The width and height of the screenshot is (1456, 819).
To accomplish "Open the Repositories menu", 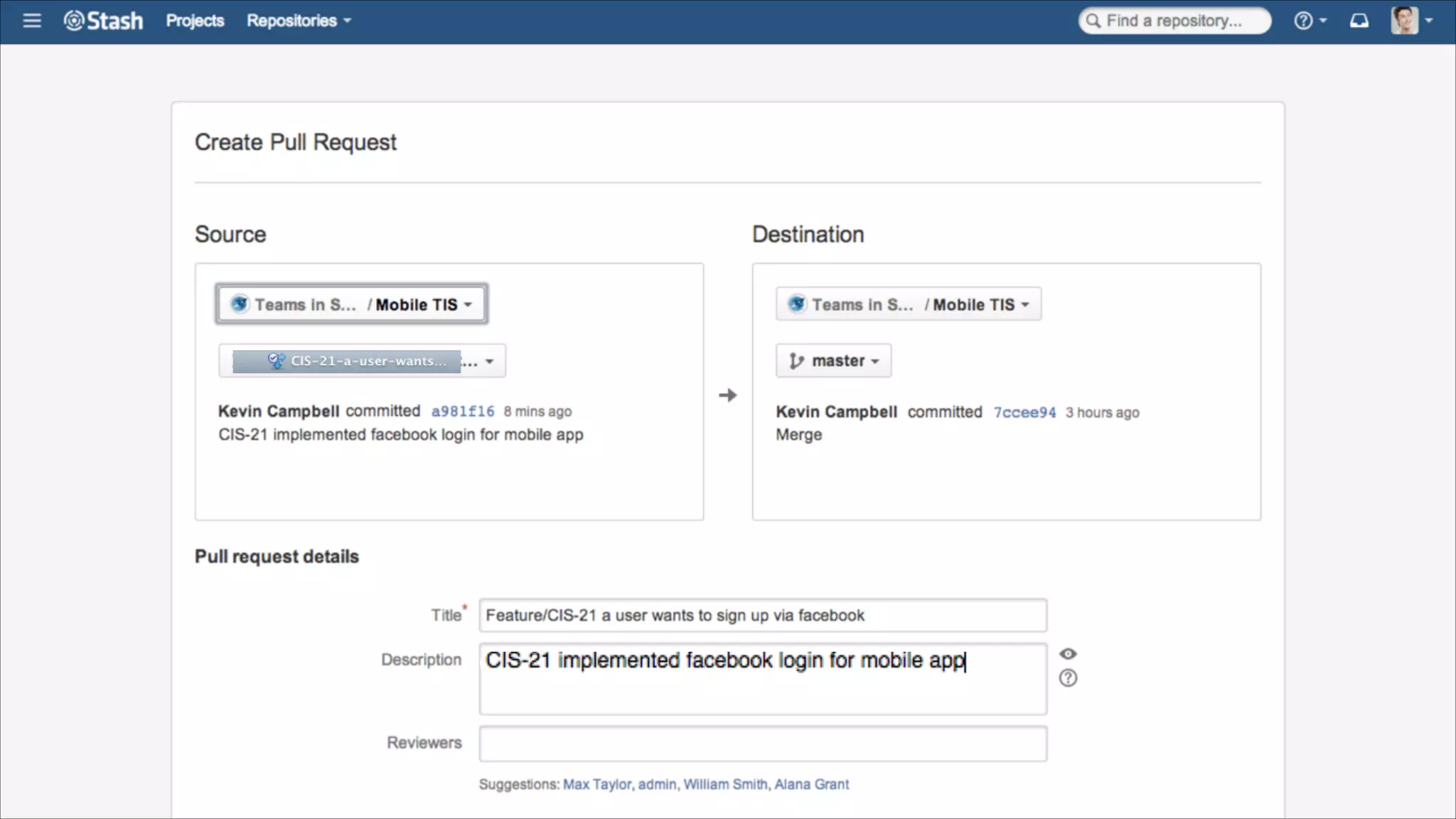I will (299, 21).
